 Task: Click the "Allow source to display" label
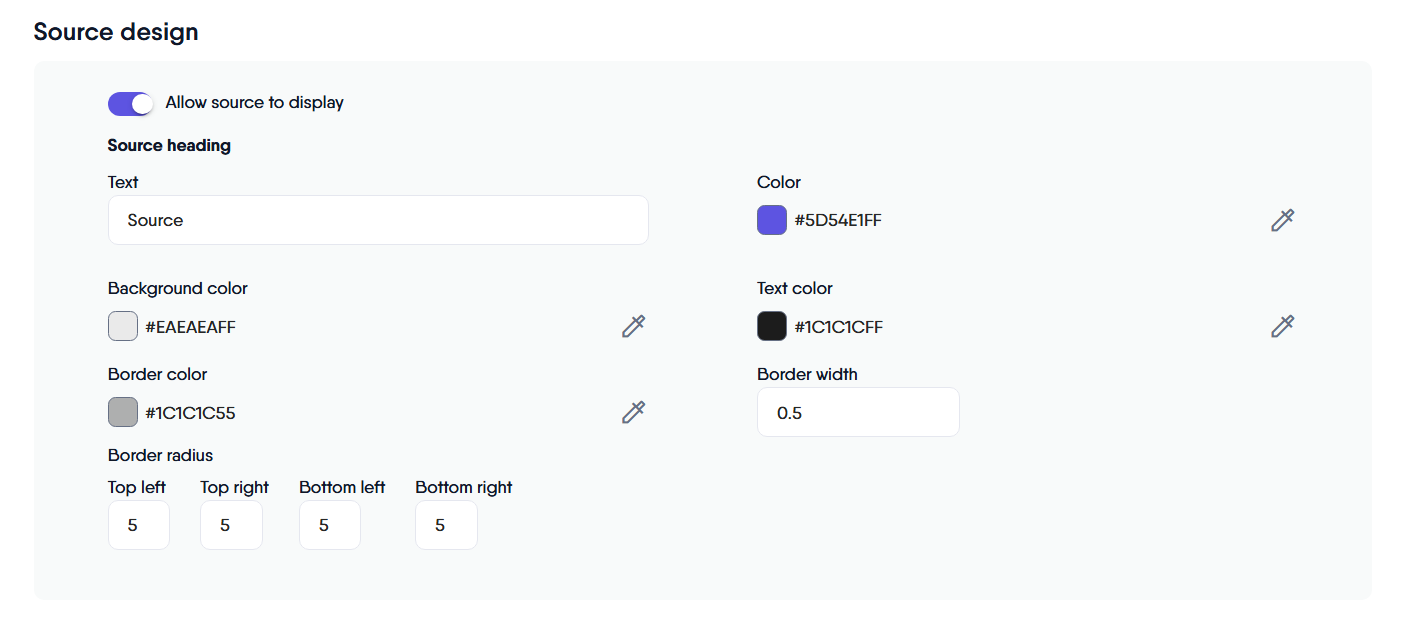tap(254, 102)
